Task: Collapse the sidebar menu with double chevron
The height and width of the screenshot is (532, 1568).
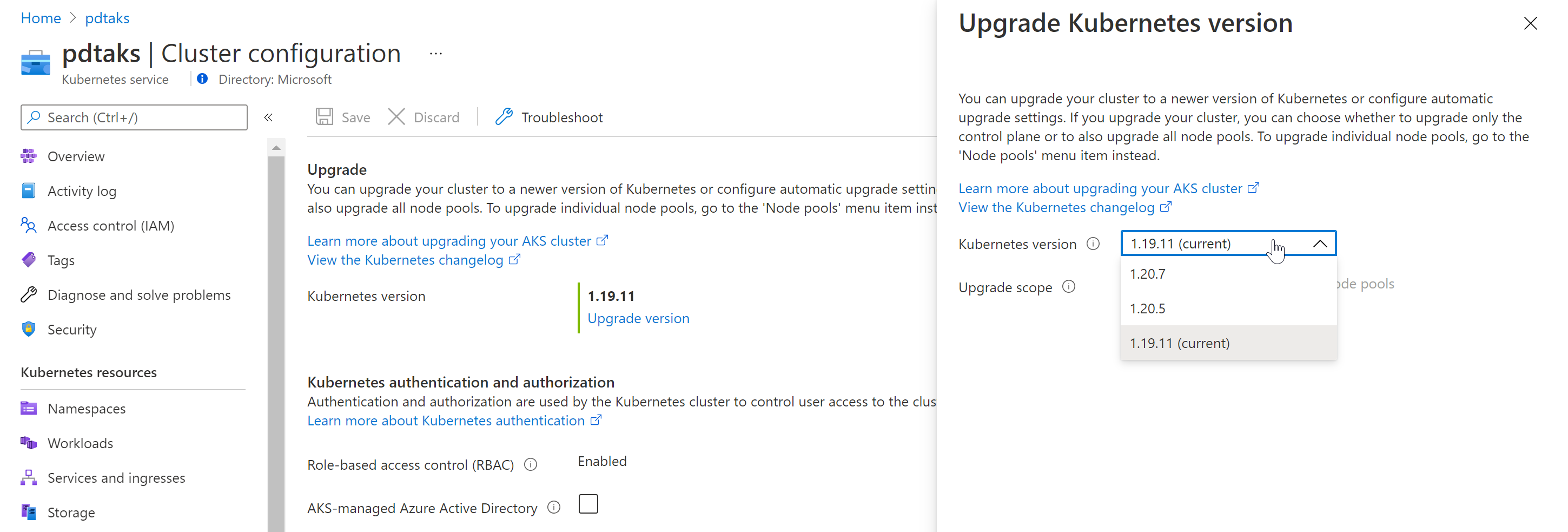Action: click(x=268, y=117)
